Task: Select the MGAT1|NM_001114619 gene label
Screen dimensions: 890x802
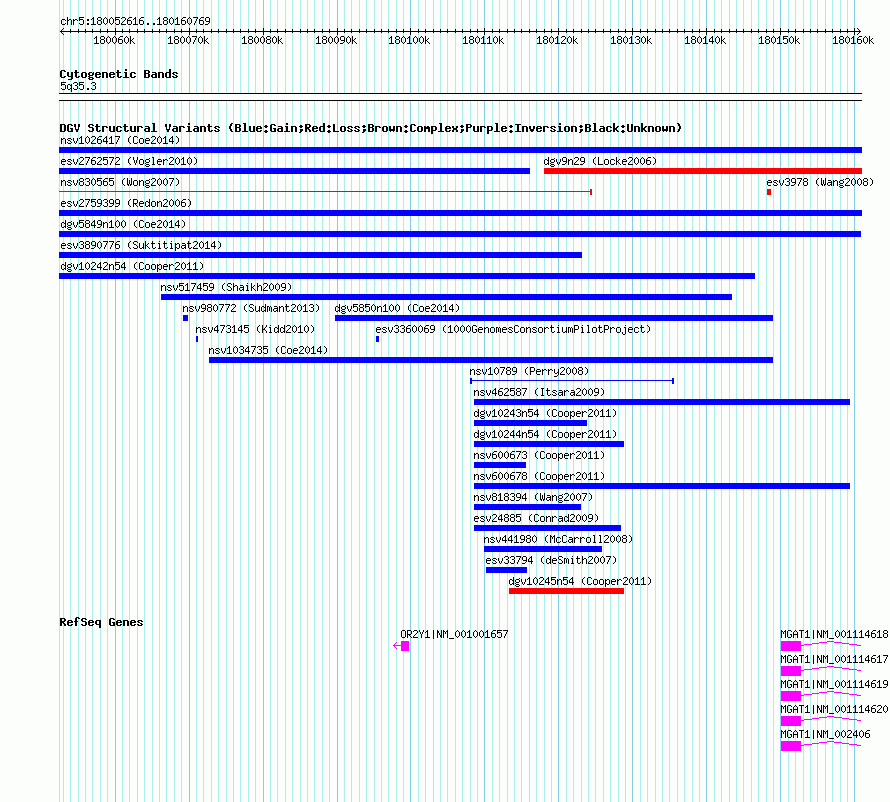Action: point(834,684)
